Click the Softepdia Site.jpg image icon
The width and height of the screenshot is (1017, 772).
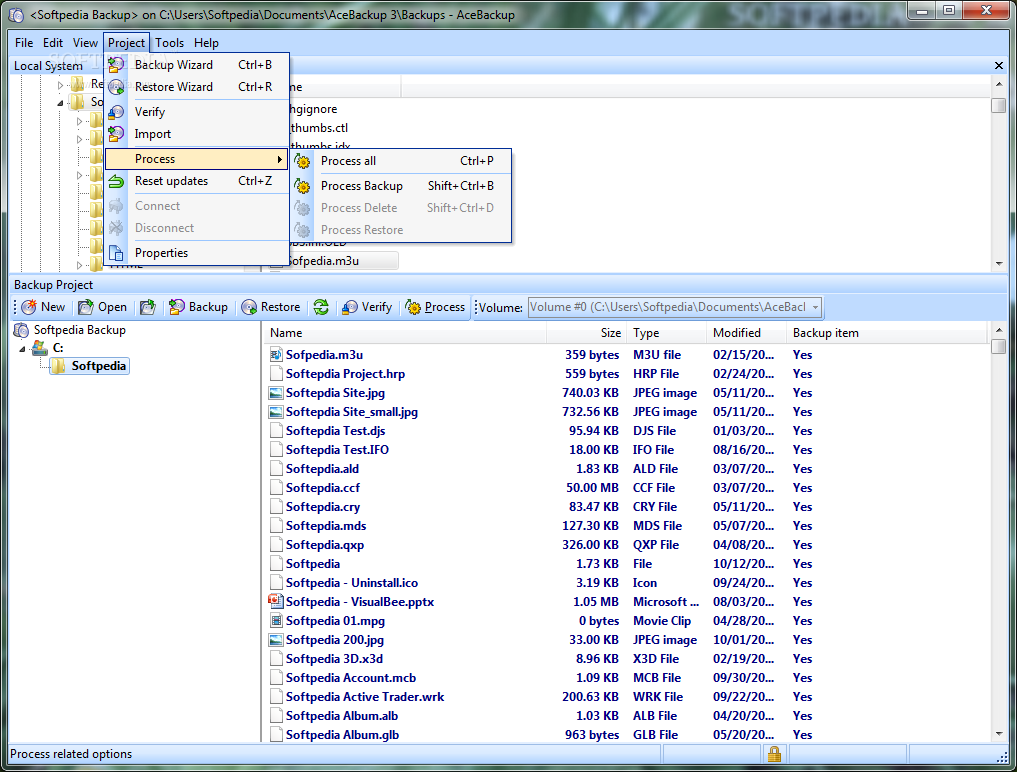276,393
